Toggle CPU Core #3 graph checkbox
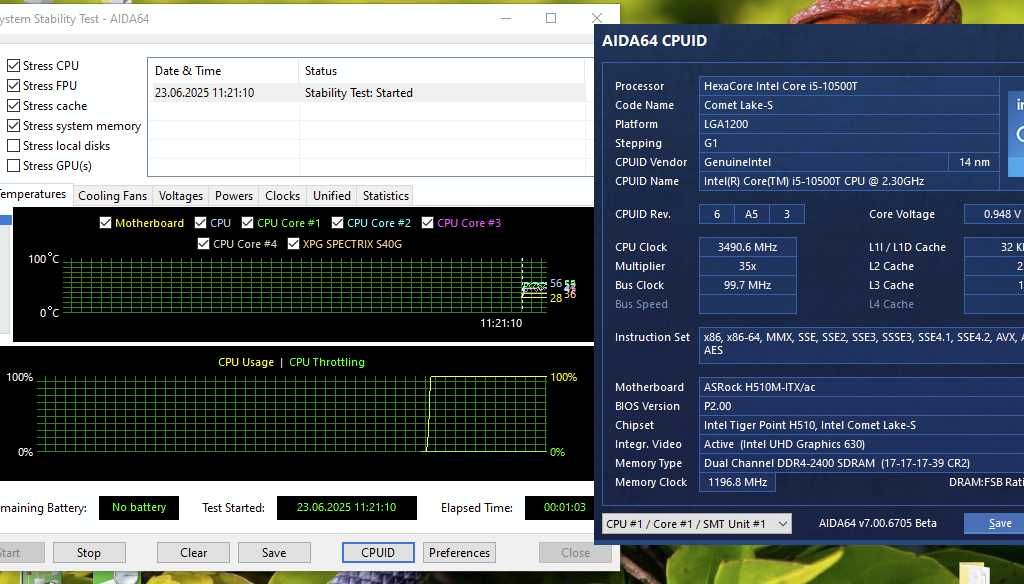This screenshot has height=584, width=1024. 427,223
